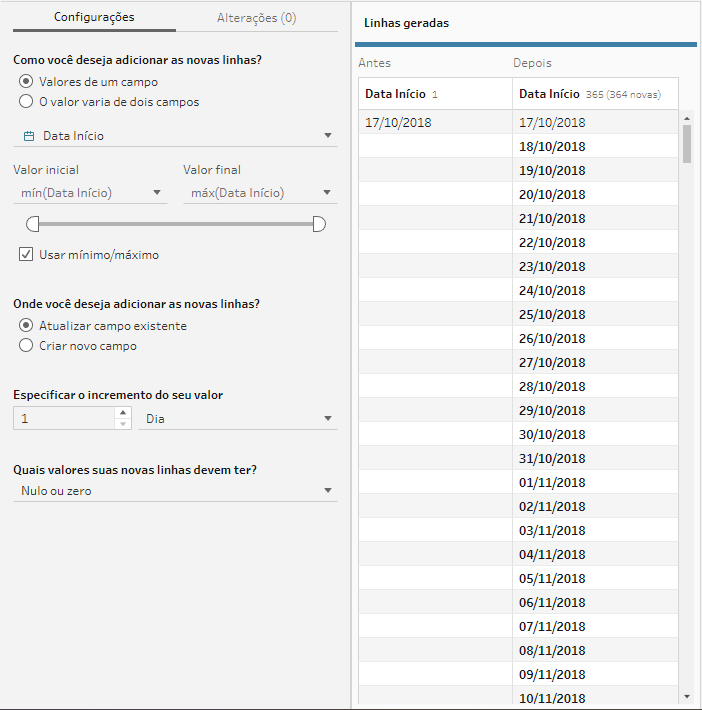
Task: Click the calendar icon beside Data Início
Action: tap(29, 136)
